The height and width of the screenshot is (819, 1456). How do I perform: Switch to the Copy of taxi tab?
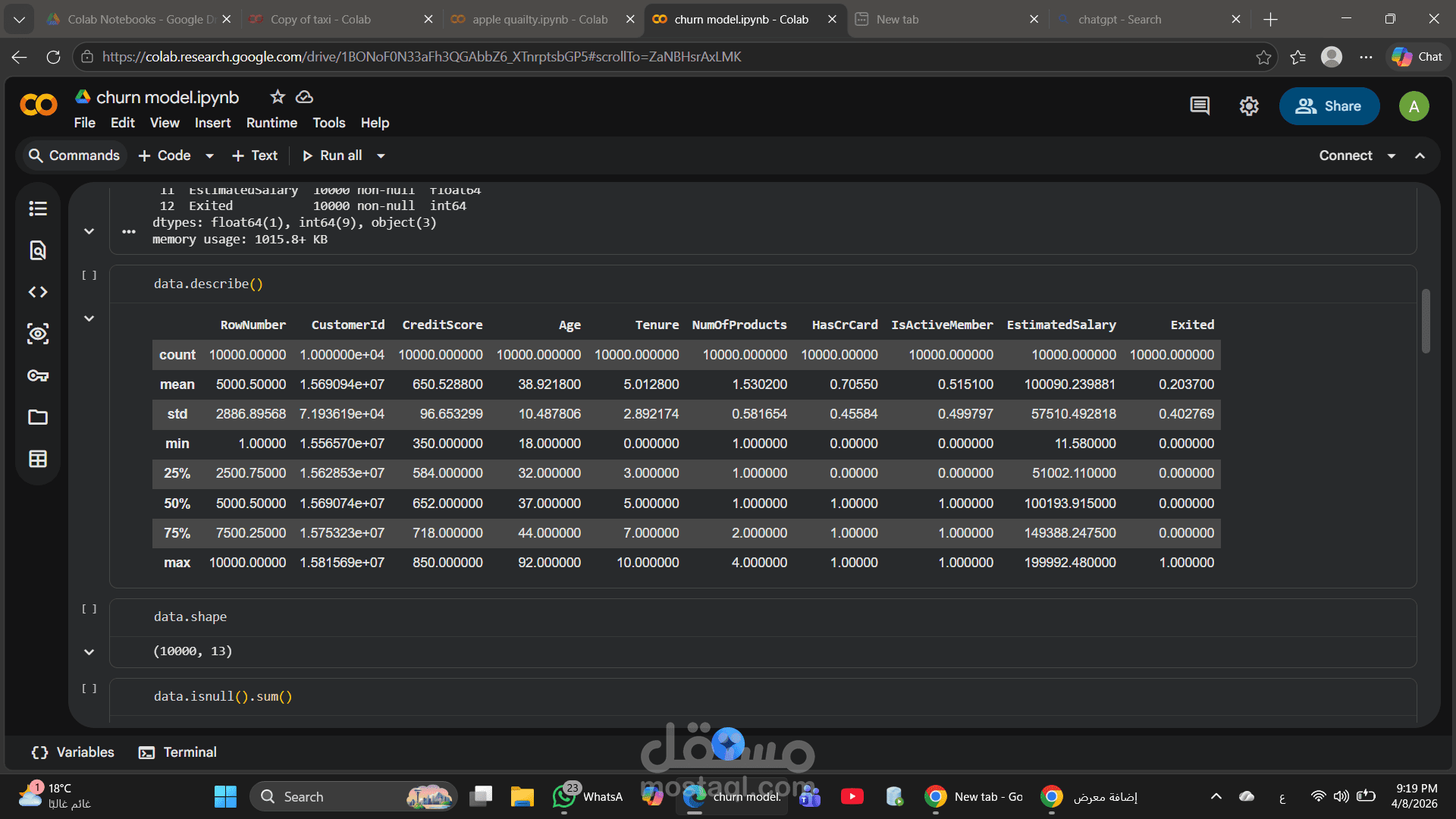pos(321,20)
